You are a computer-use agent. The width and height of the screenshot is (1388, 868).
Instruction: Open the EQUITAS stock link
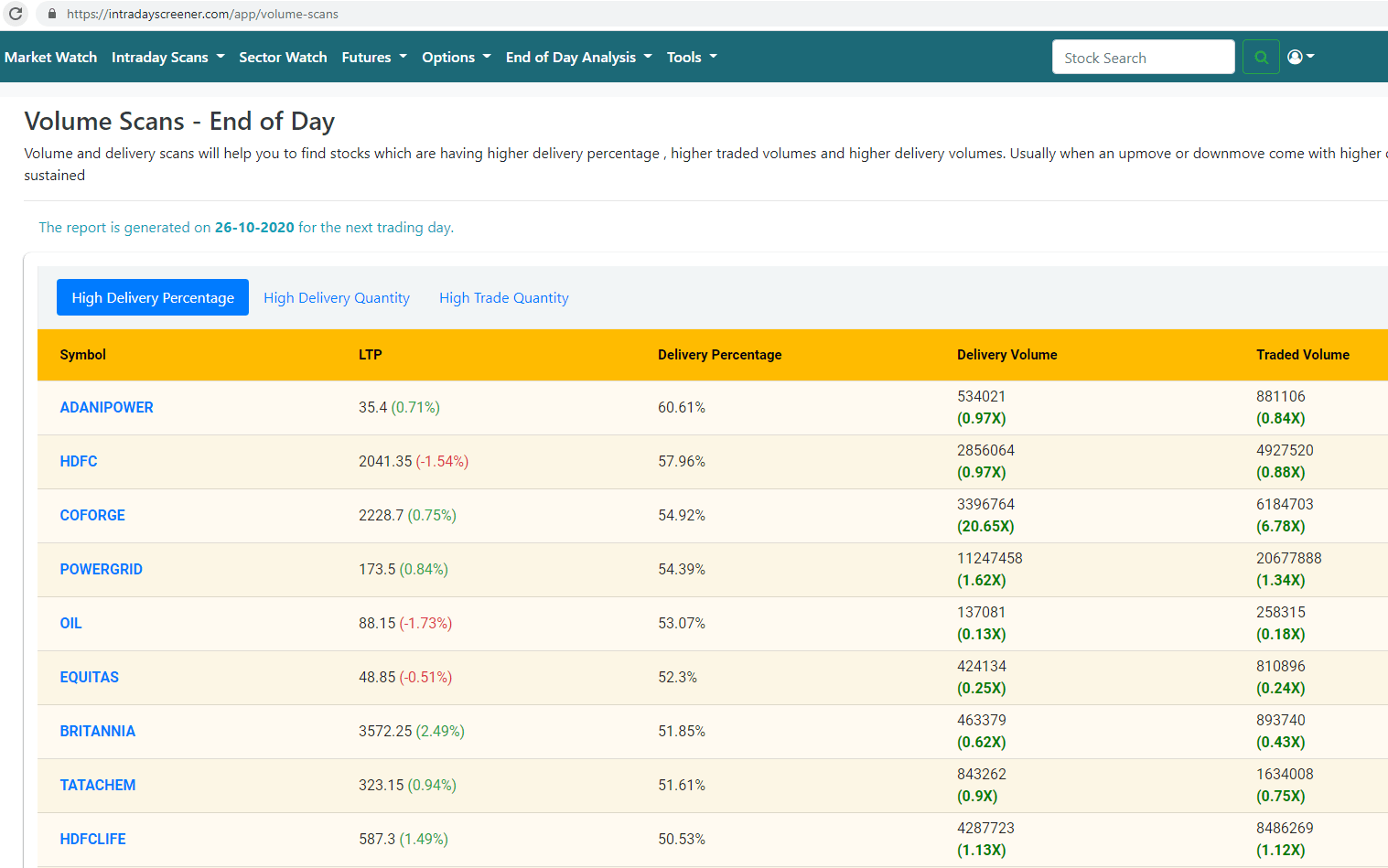(x=89, y=677)
